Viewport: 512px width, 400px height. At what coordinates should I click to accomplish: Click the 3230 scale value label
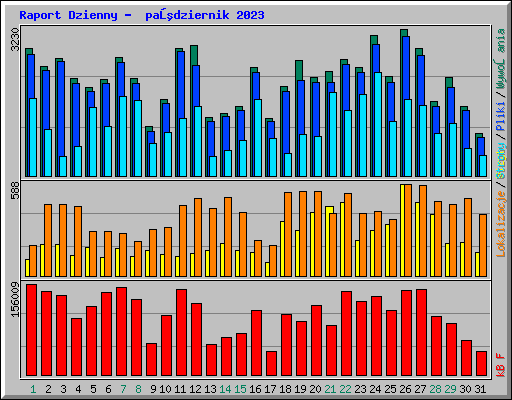click(x=15, y=39)
